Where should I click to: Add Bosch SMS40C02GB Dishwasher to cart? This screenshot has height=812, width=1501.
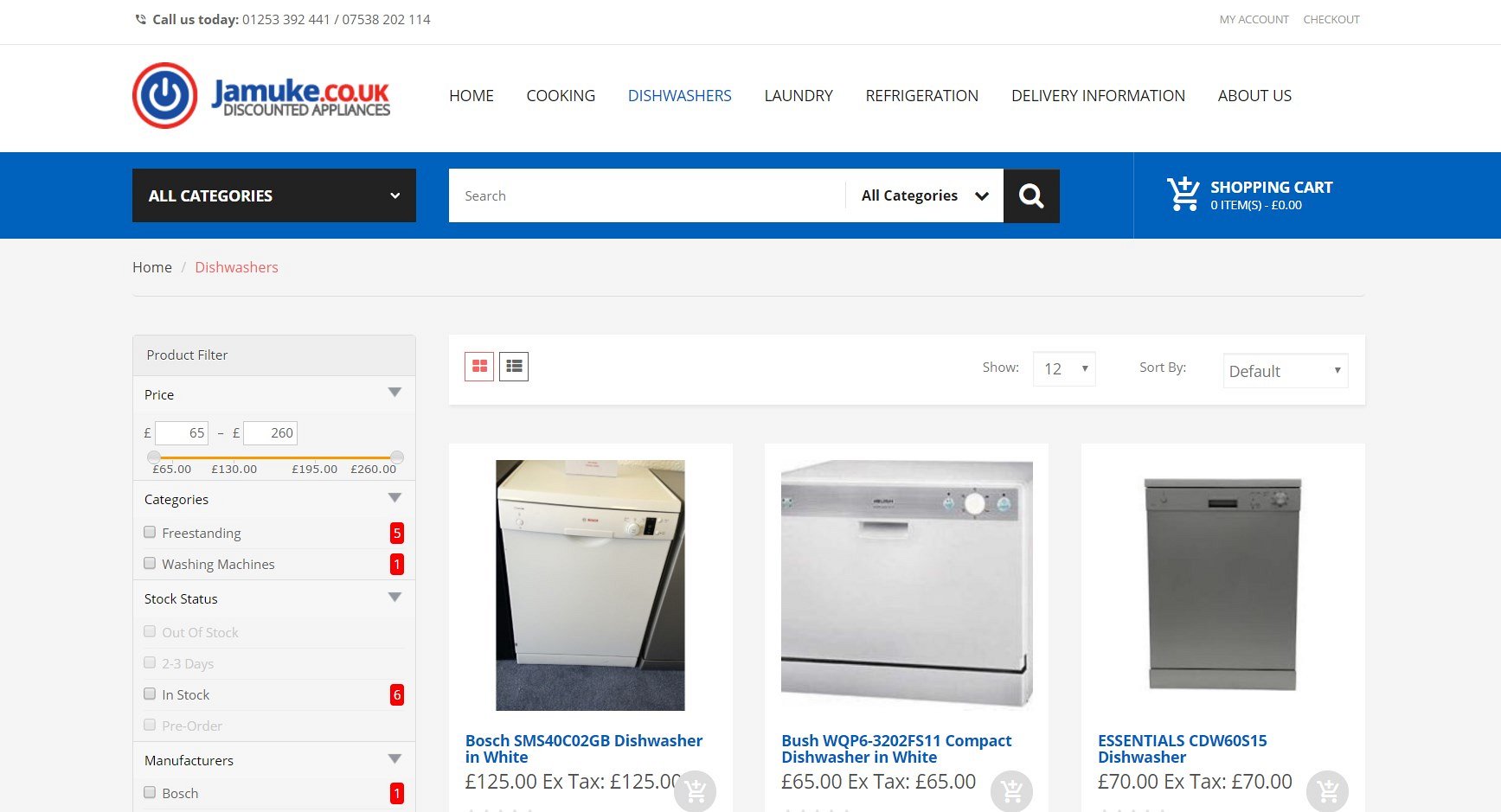(x=695, y=790)
